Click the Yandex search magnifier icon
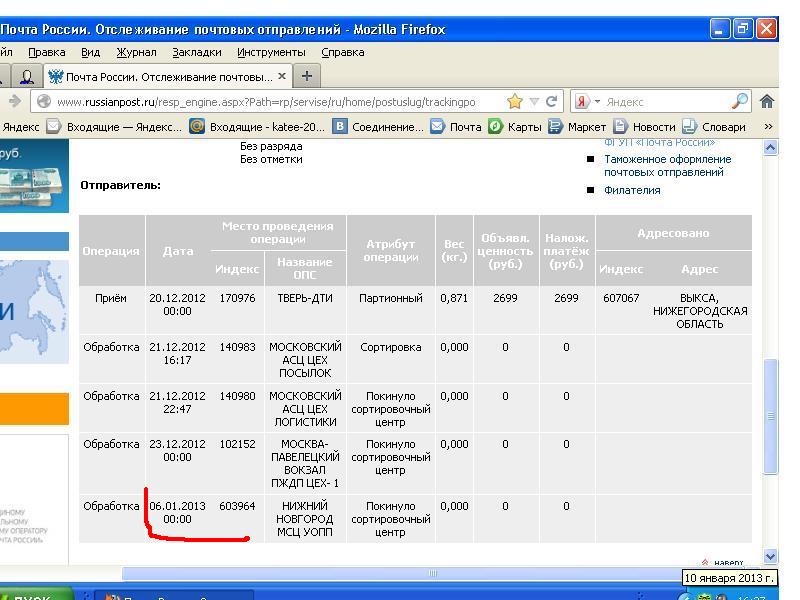This screenshot has height=600, width=800. [x=739, y=102]
